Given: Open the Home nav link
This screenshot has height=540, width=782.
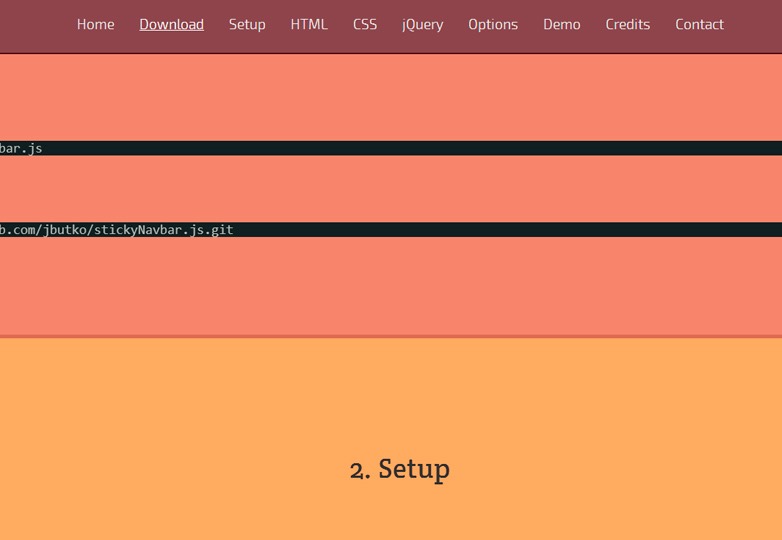Looking at the screenshot, I should coord(95,24).
